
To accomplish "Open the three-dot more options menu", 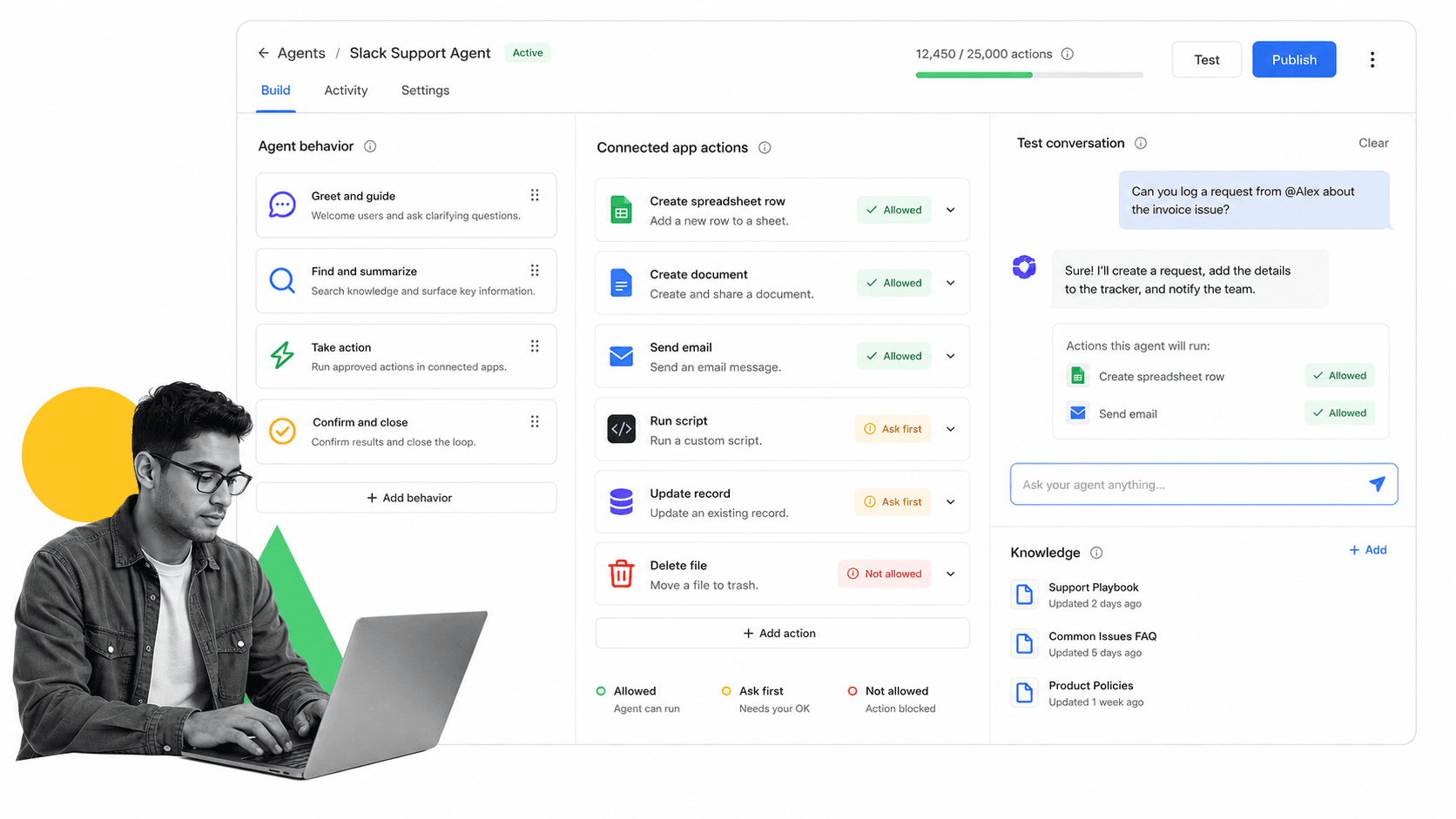I will click(1372, 59).
